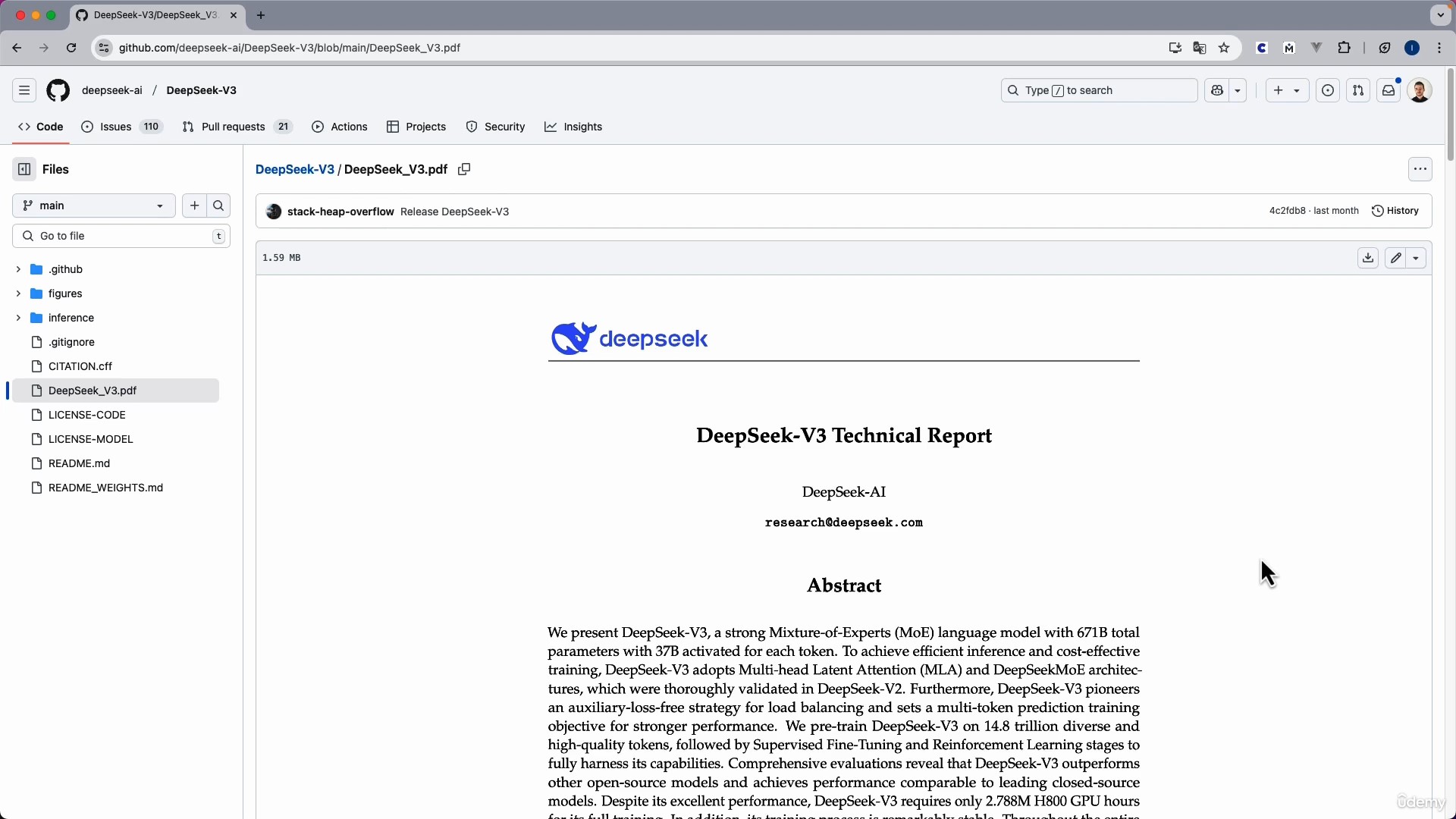Go back in browser

pyautogui.click(x=17, y=48)
